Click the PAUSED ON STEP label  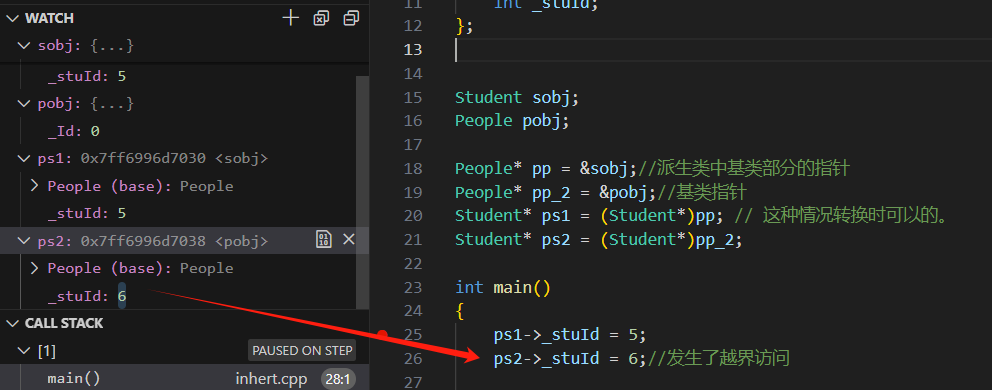click(301, 351)
